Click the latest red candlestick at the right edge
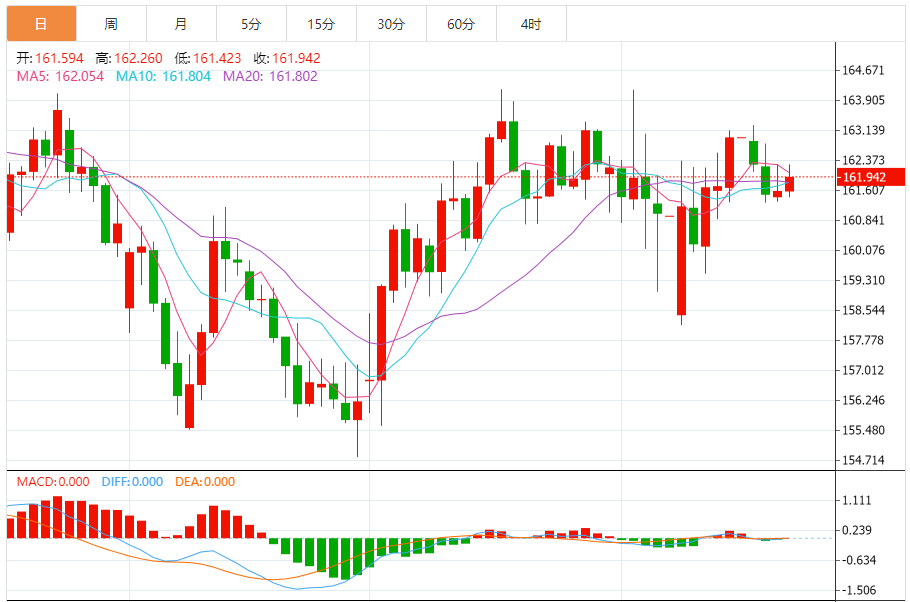Image resolution: width=910 pixels, height=602 pixels. 789,183
